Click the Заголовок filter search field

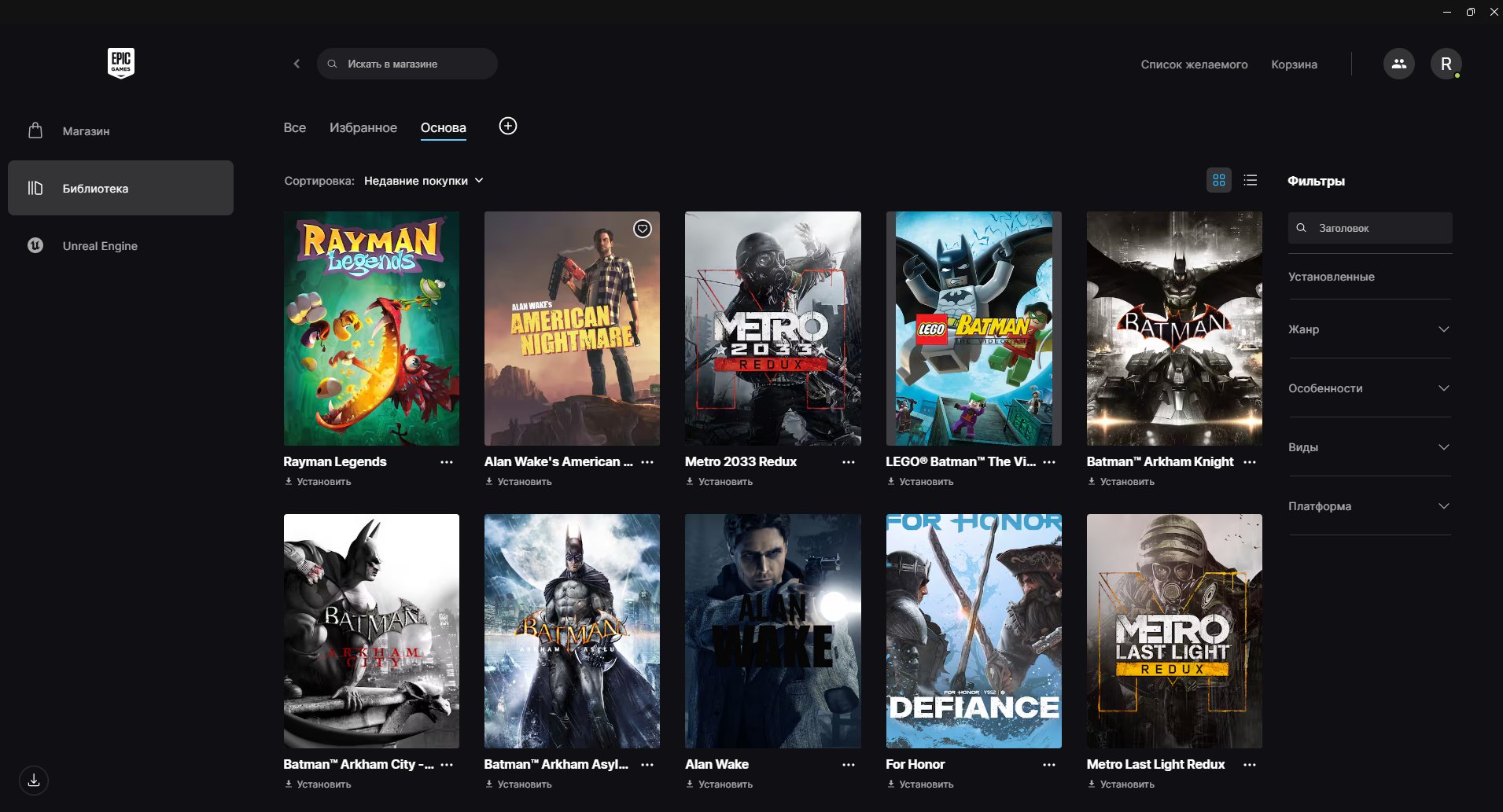(x=1370, y=228)
